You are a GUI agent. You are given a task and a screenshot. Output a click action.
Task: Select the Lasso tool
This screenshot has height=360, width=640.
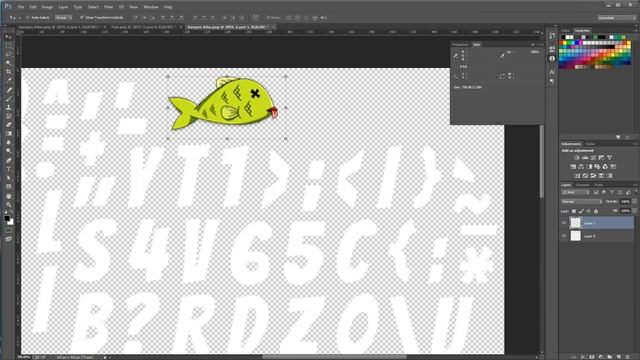tap(9, 54)
